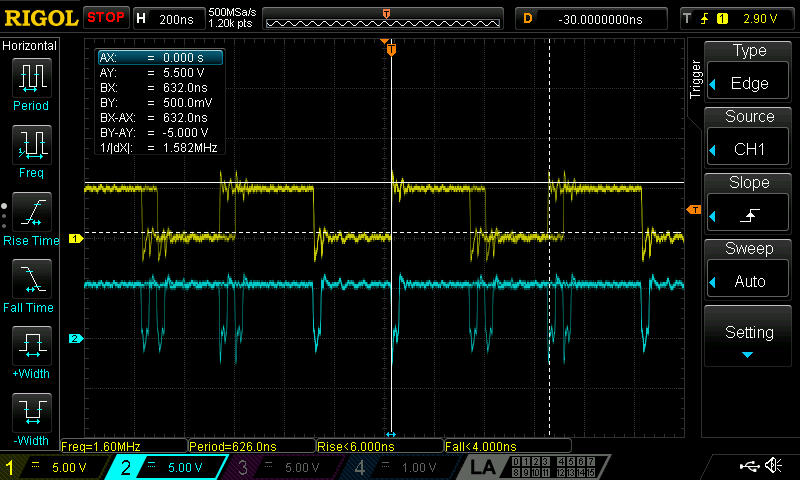Choose the Rise Time measurement icon
The width and height of the screenshot is (800, 480).
pyautogui.click(x=32, y=212)
